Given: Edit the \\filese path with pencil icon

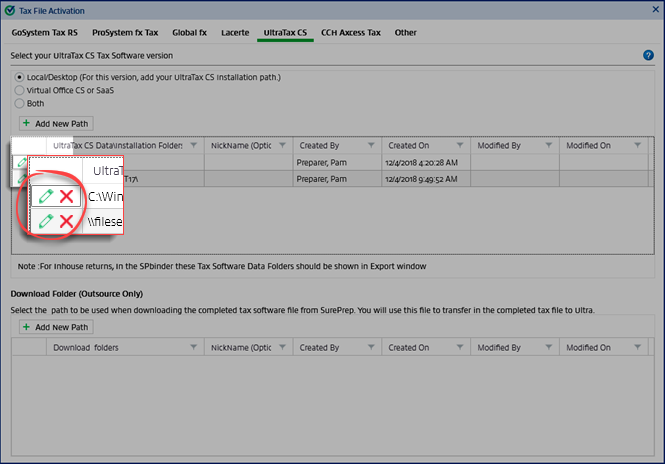Looking at the screenshot, I should click(46, 222).
